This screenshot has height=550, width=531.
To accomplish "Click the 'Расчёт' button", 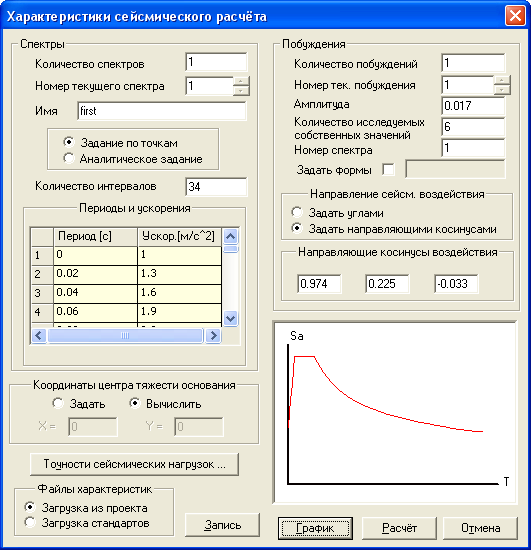I will (399, 528).
